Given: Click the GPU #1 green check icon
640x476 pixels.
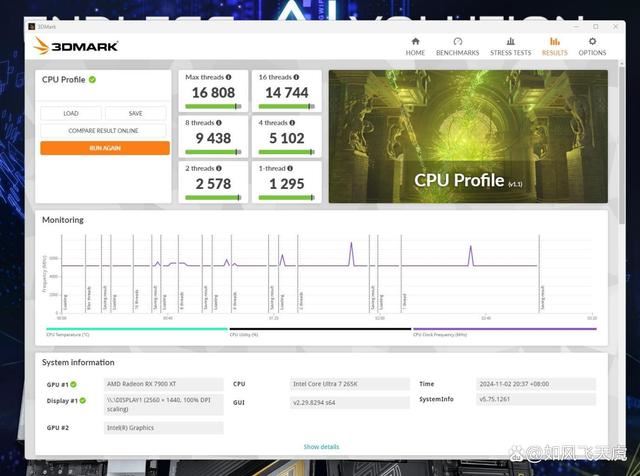Looking at the screenshot, I should [73, 384].
